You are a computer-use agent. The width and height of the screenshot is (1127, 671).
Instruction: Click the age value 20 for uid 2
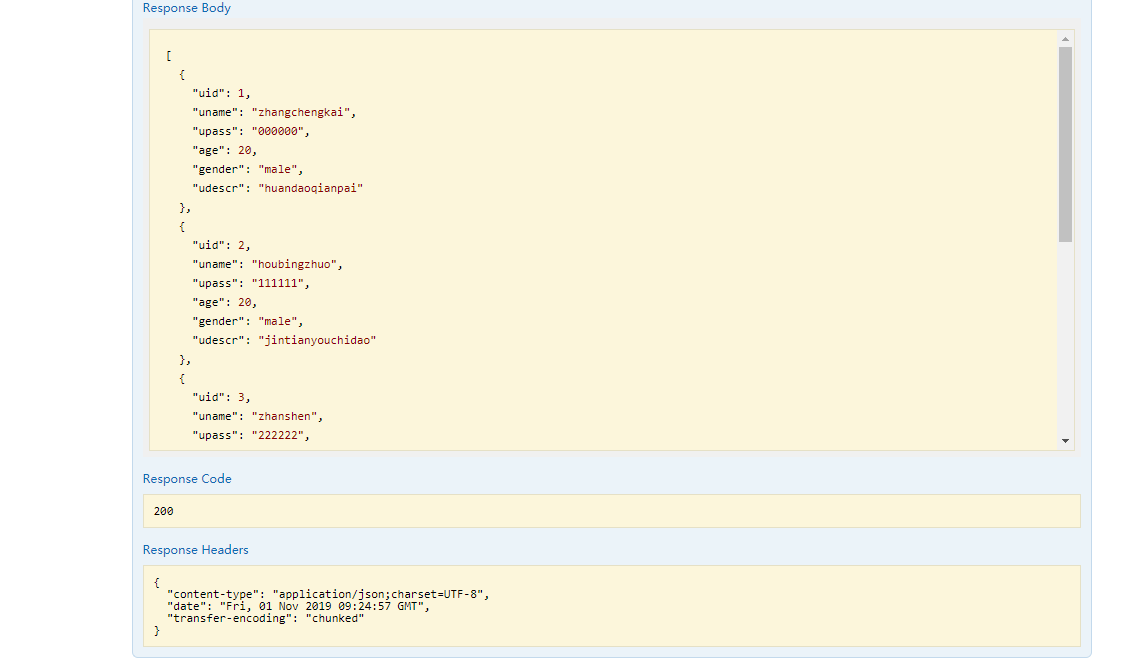pos(247,301)
